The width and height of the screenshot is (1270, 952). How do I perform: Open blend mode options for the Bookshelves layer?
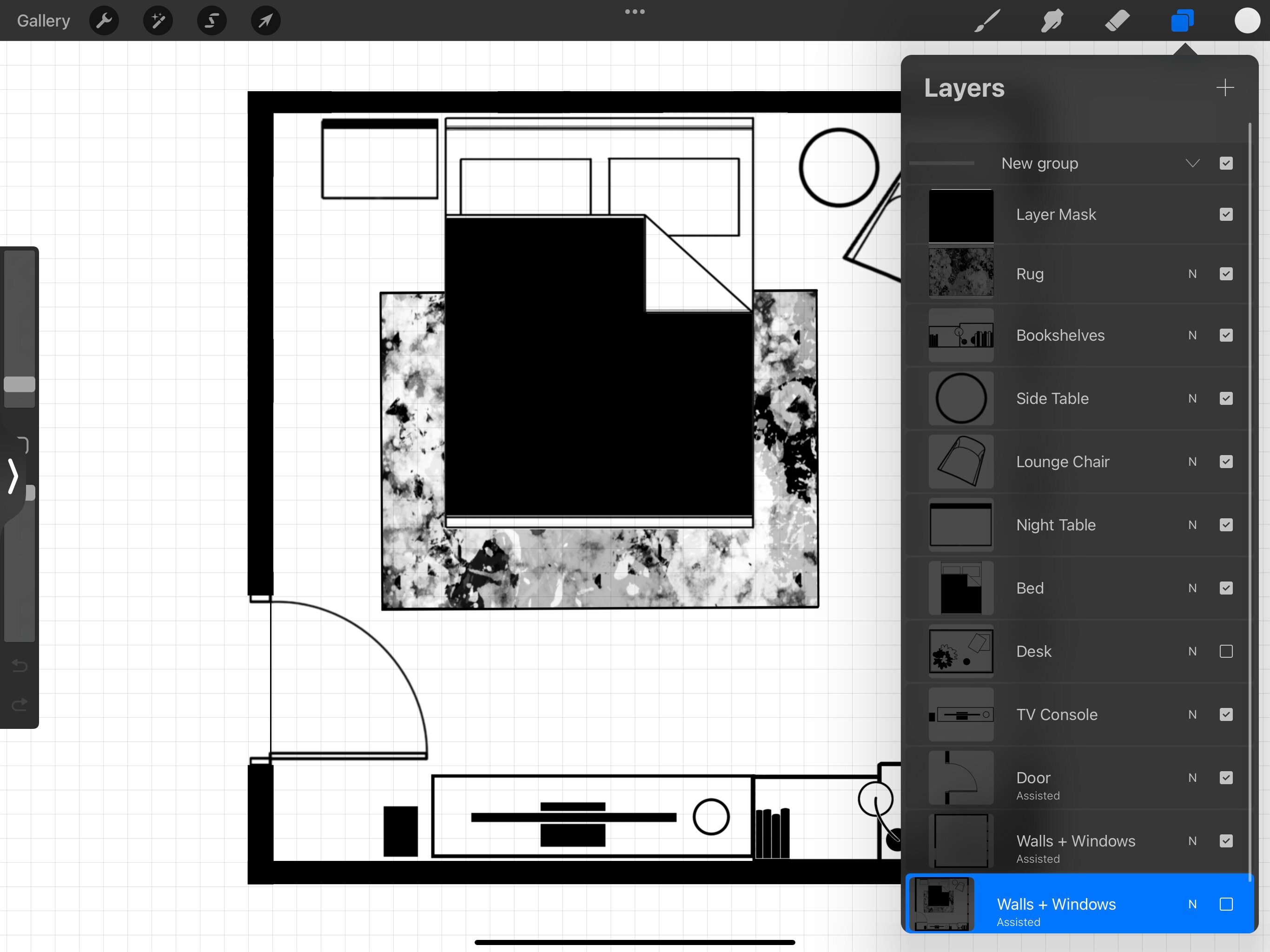click(1192, 335)
